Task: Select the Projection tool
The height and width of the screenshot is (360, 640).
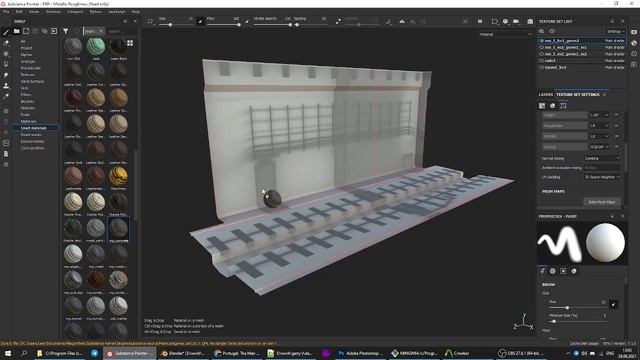Action: point(6,53)
